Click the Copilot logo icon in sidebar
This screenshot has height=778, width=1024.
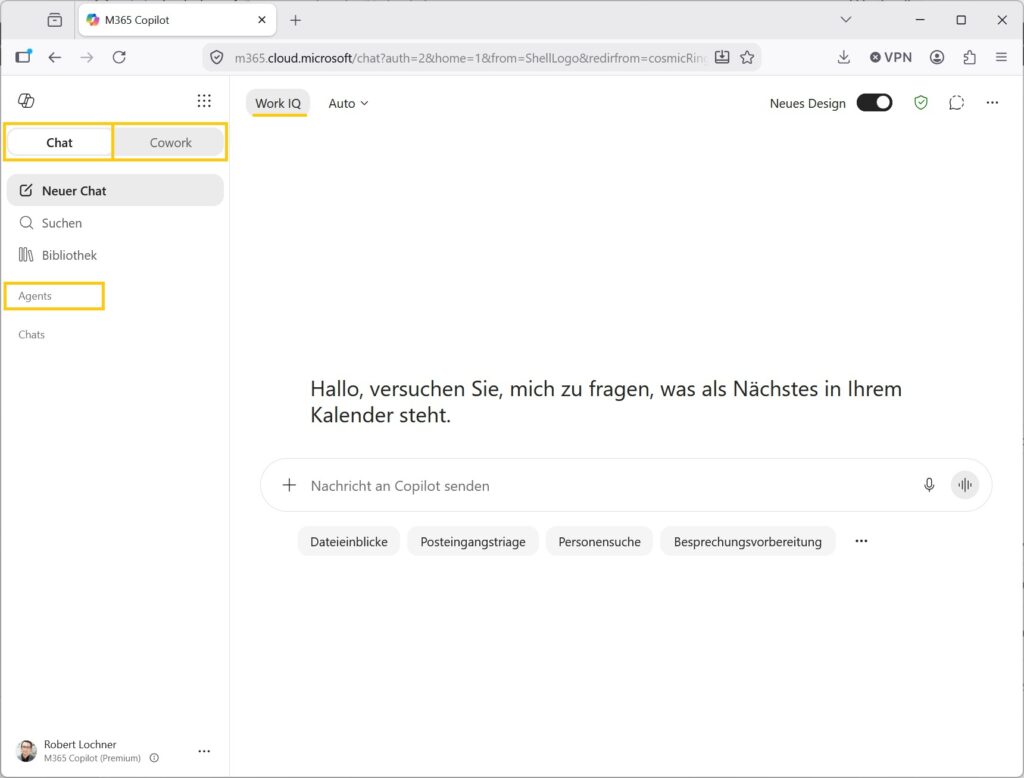tap(26, 101)
